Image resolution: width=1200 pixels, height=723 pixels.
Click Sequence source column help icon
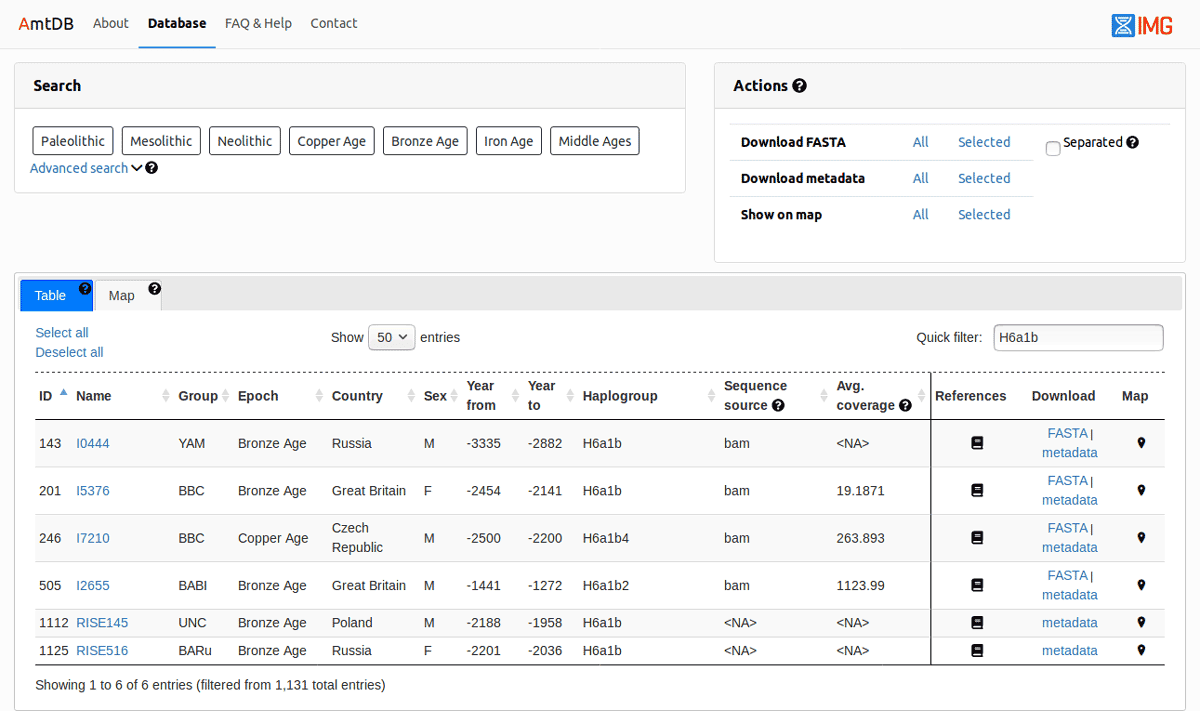pyautogui.click(x=778, y=405)
